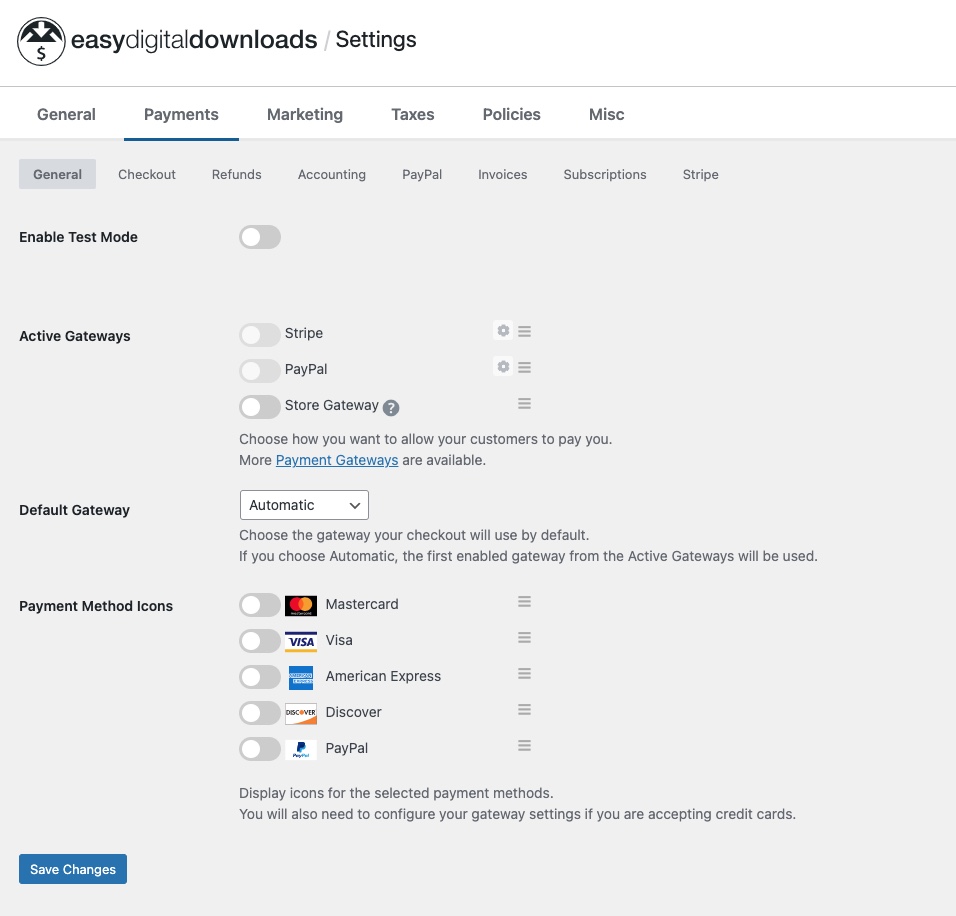956x916 pixels.
Task: Select the Payments main tab
Action: tap(181, 114)
